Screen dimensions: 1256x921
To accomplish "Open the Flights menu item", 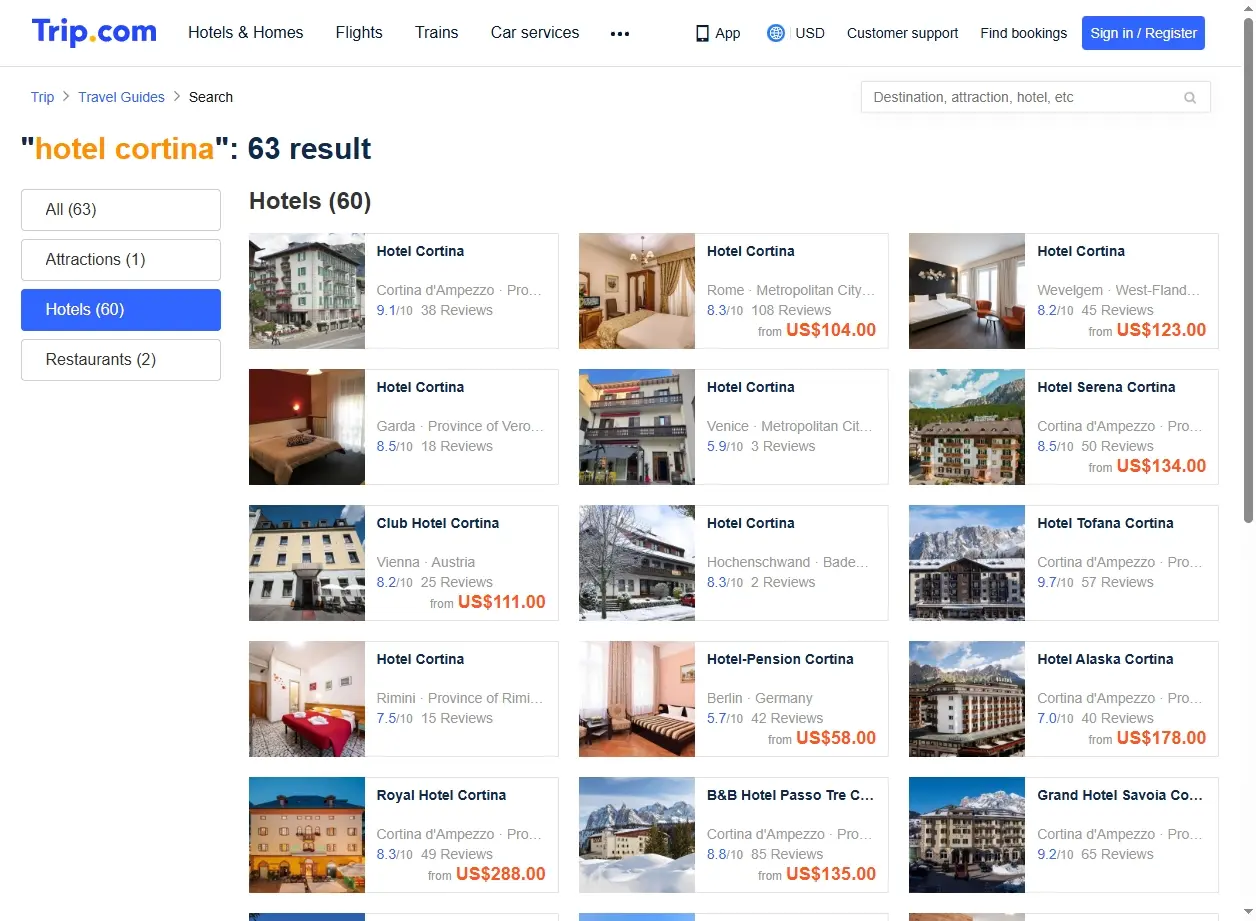I will [x=359, y=33].
